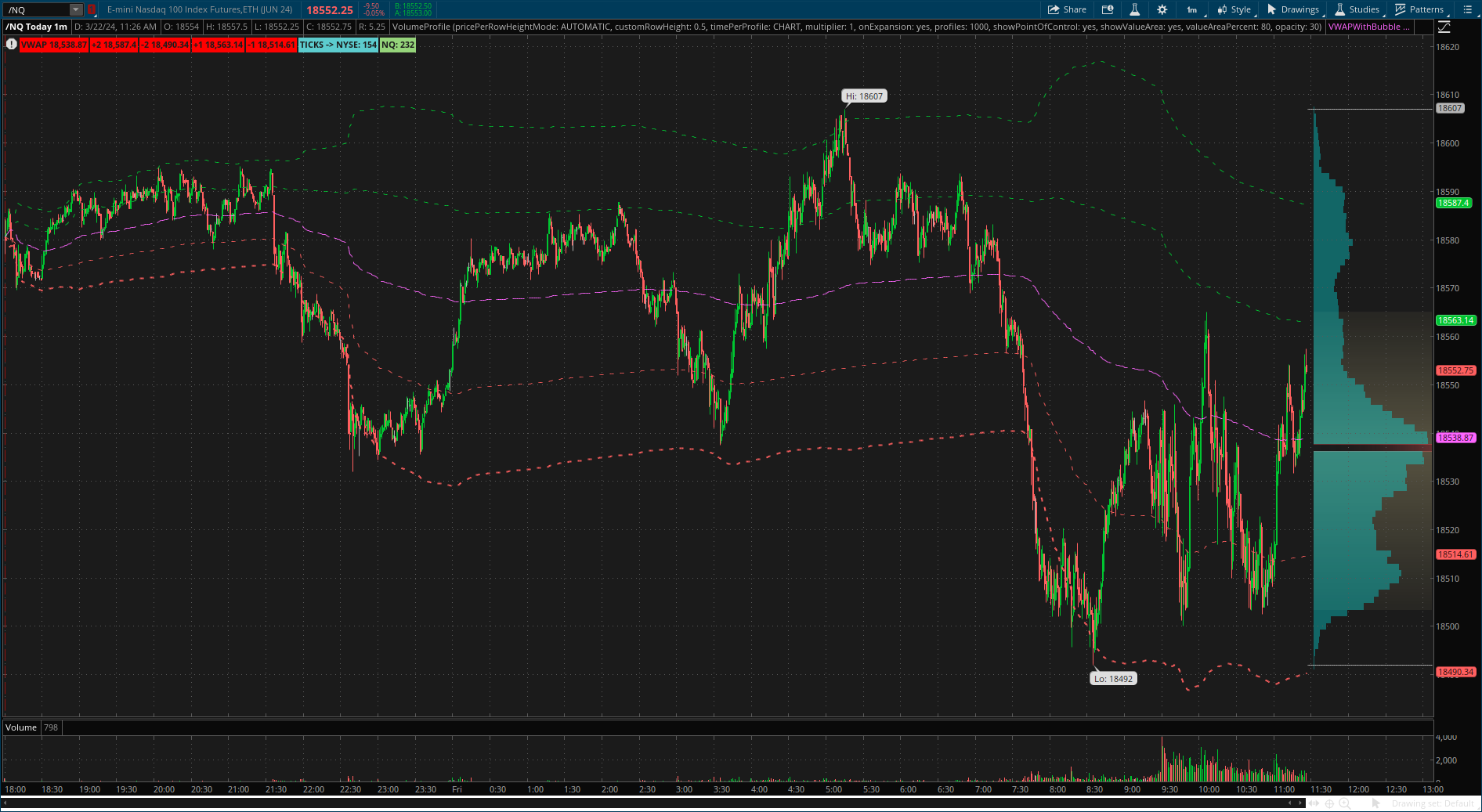
Task: Expand the /NQ symbol dropdown arrow
Action: [76, 9]
